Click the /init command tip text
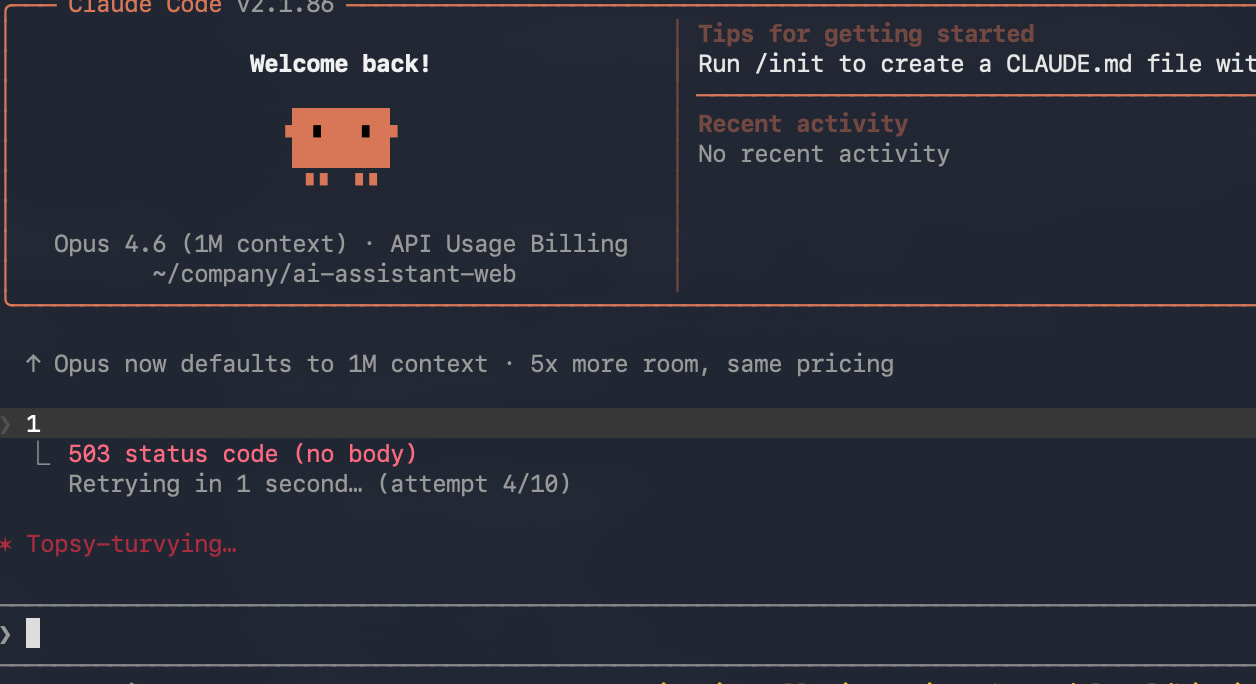The height and width of the screenshot is (684, 1256). pos(977,64)
